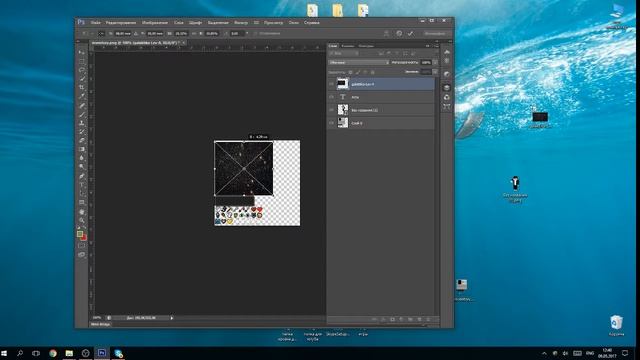Viewport: 640px width, 360px height.
Task: Click the zoom percentage field in status bar
Action: pyautogui.click(x=97, y=318)
